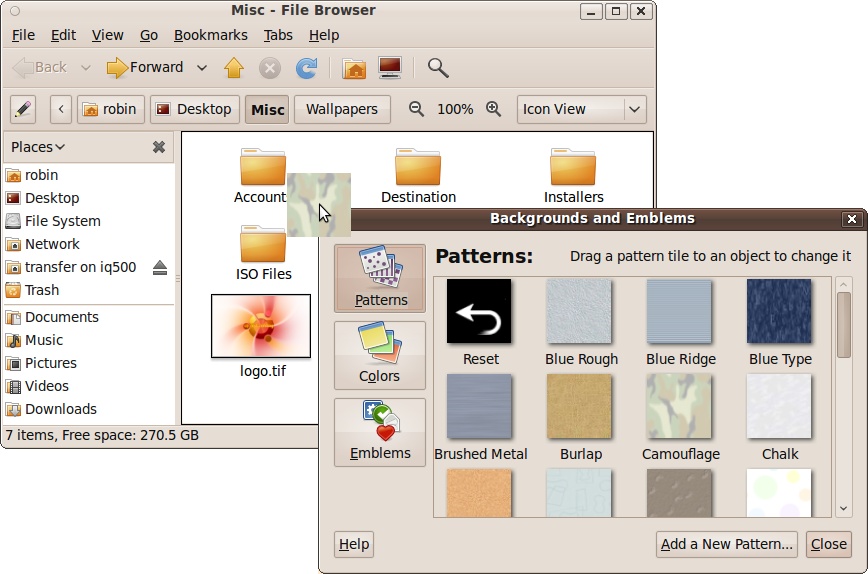
Task: Expand the Places pane selector
Action: point(38,147)
